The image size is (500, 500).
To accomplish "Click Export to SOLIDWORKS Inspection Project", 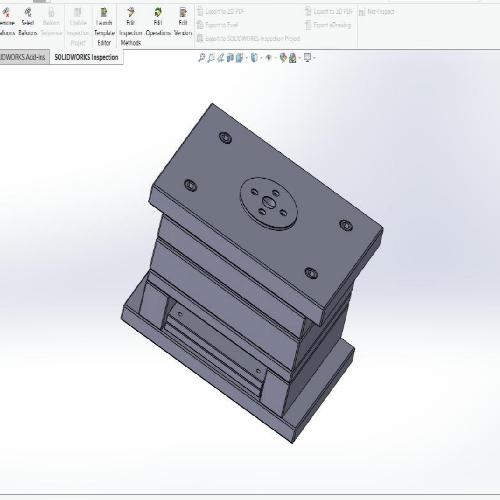I will click(248, 39).
